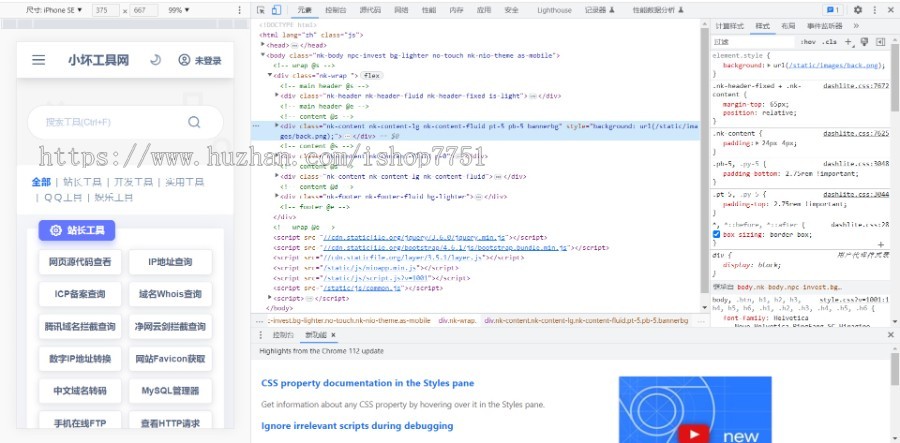Switch to the 网络 tab

pyautogui.click(x=401, y=10)
